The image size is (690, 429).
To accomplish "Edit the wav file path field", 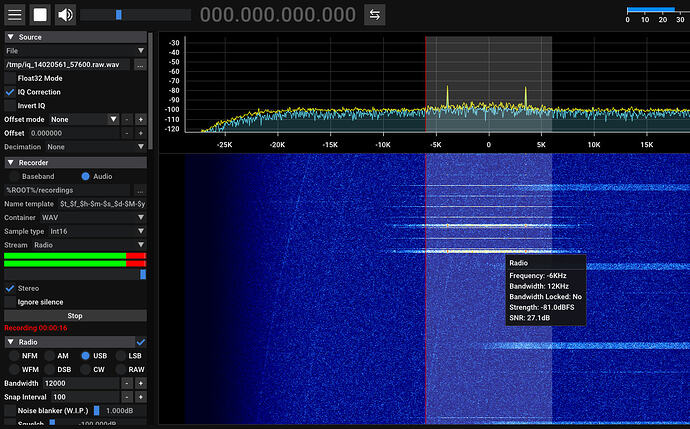I will (67, 64).
